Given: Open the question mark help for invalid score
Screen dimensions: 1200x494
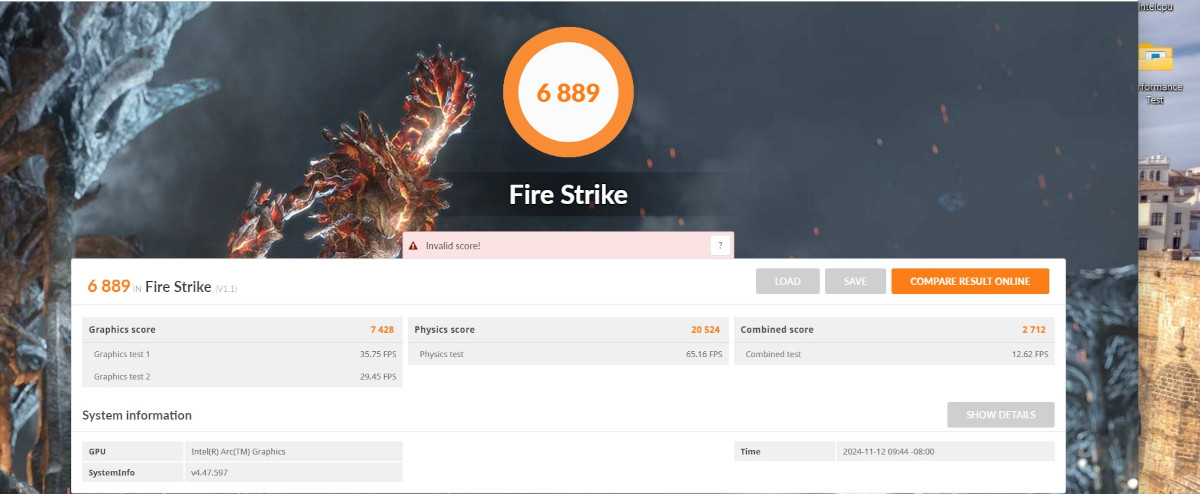Looking at the screenshot, I should tap(719, 245).
